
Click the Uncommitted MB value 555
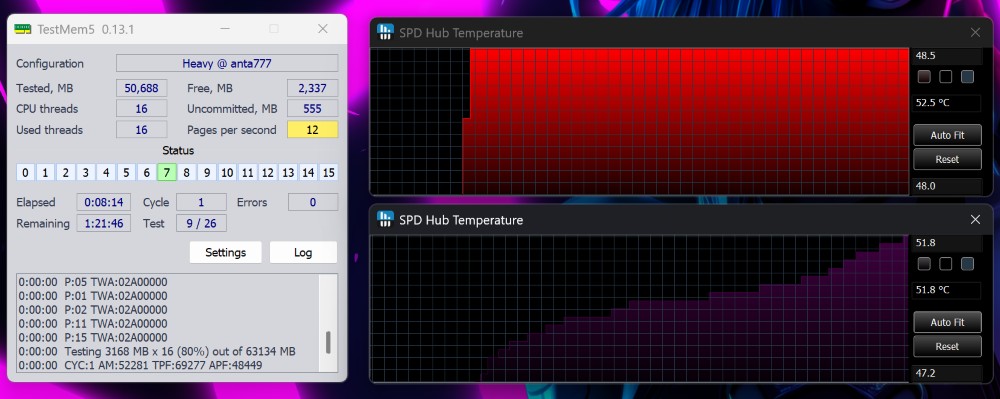point(312,108)
